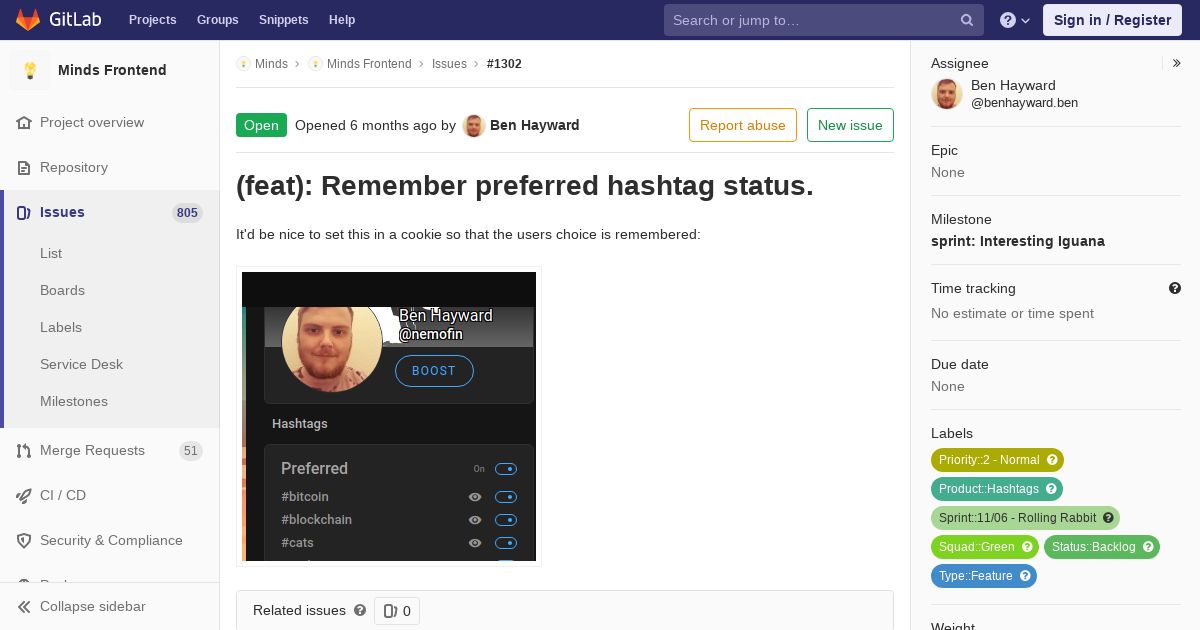Image resolution: width=1200 pixels, height=630 pixels.
Task: Click the Report abuse button
Action: [x=743, y=125]
